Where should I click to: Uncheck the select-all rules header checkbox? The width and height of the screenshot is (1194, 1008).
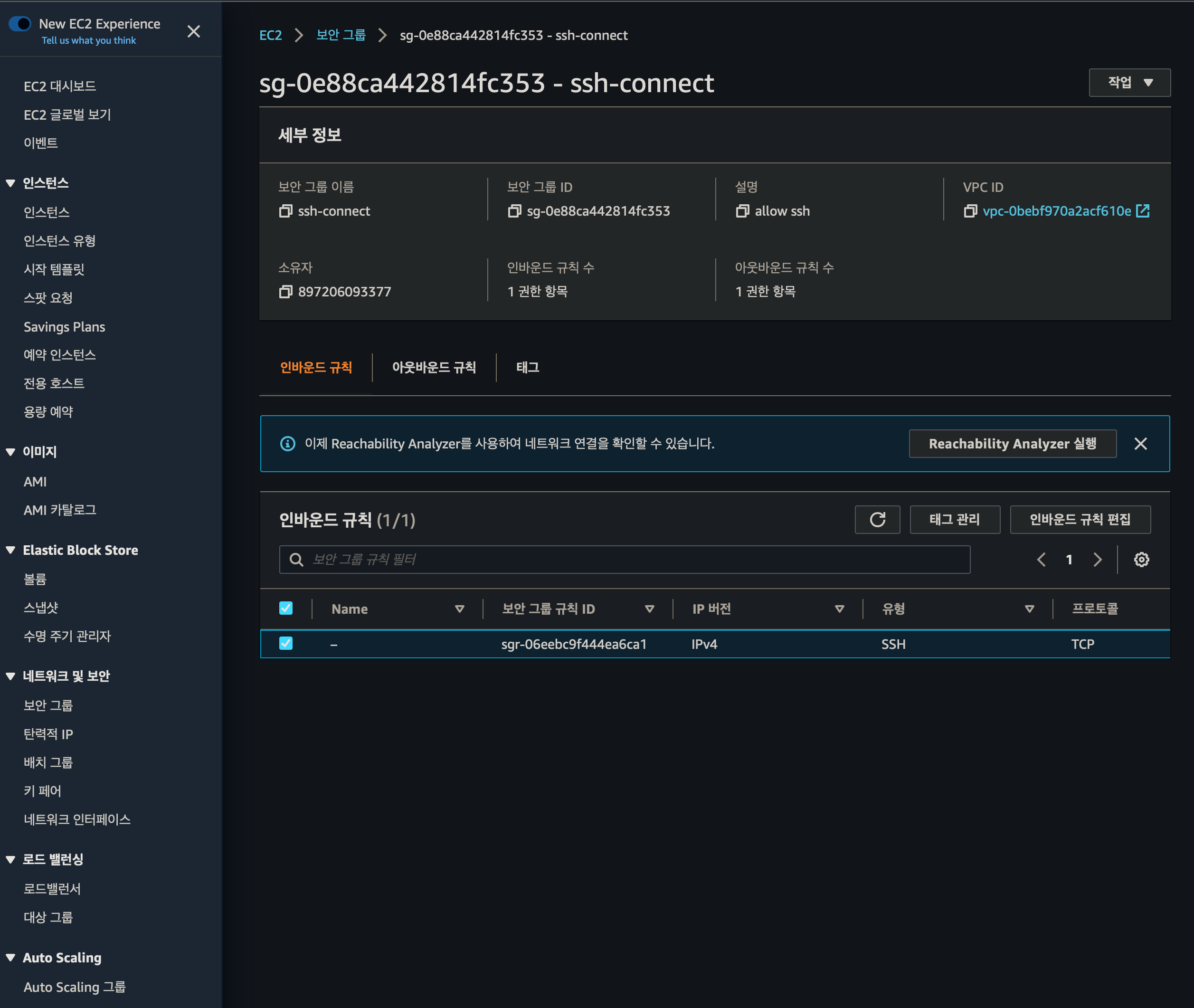285,608
